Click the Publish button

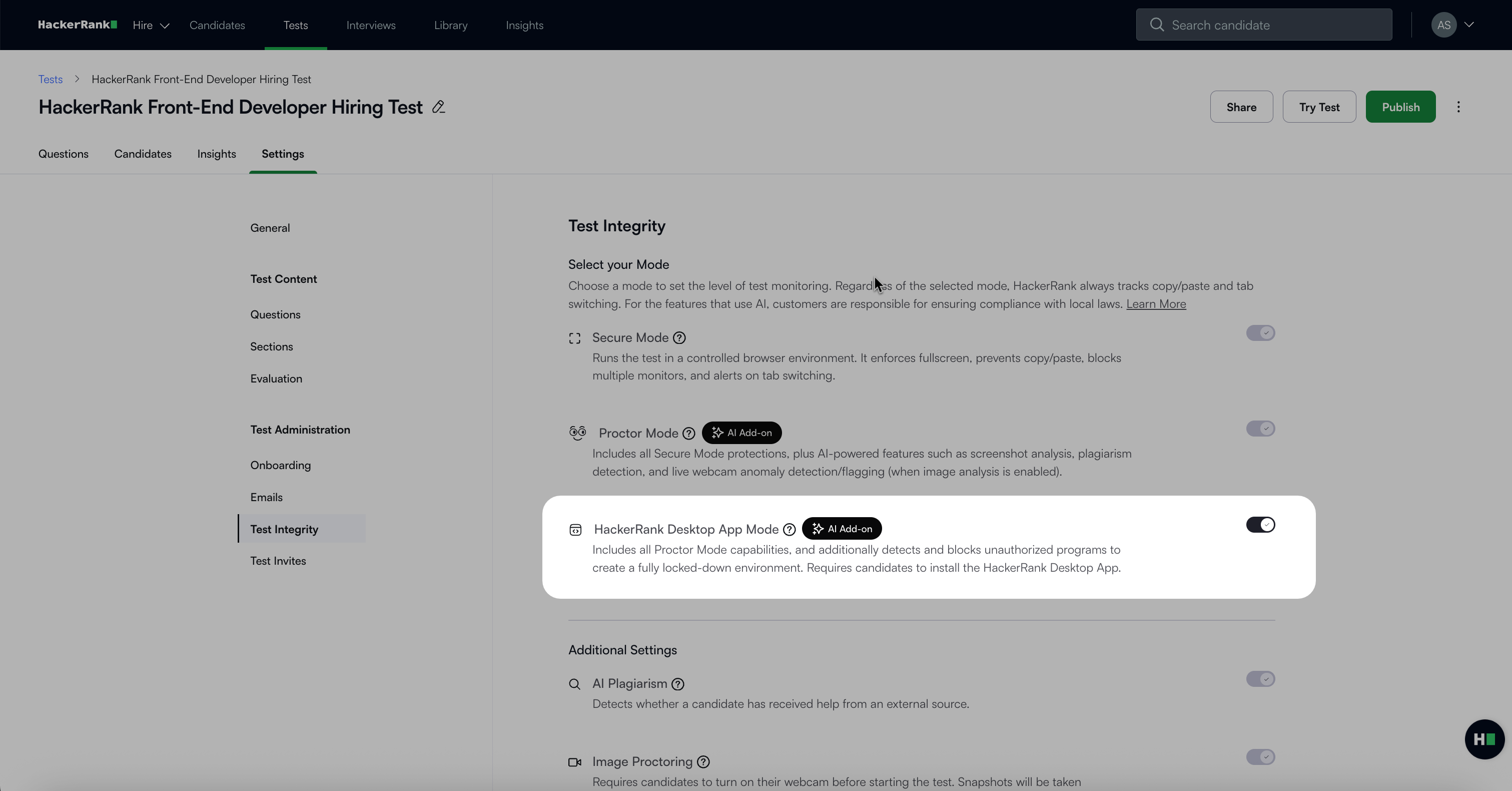pos(1400,107)
